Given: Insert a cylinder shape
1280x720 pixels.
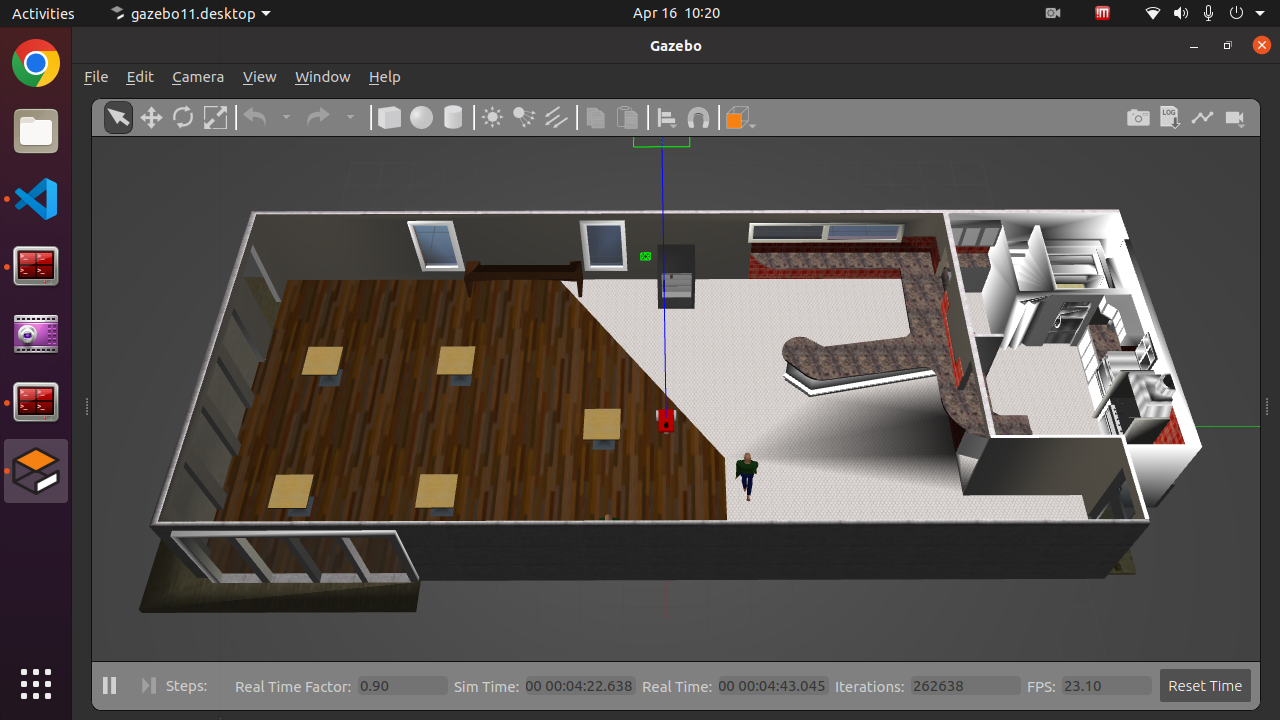Looking at the screenshot, I should 453,118.
